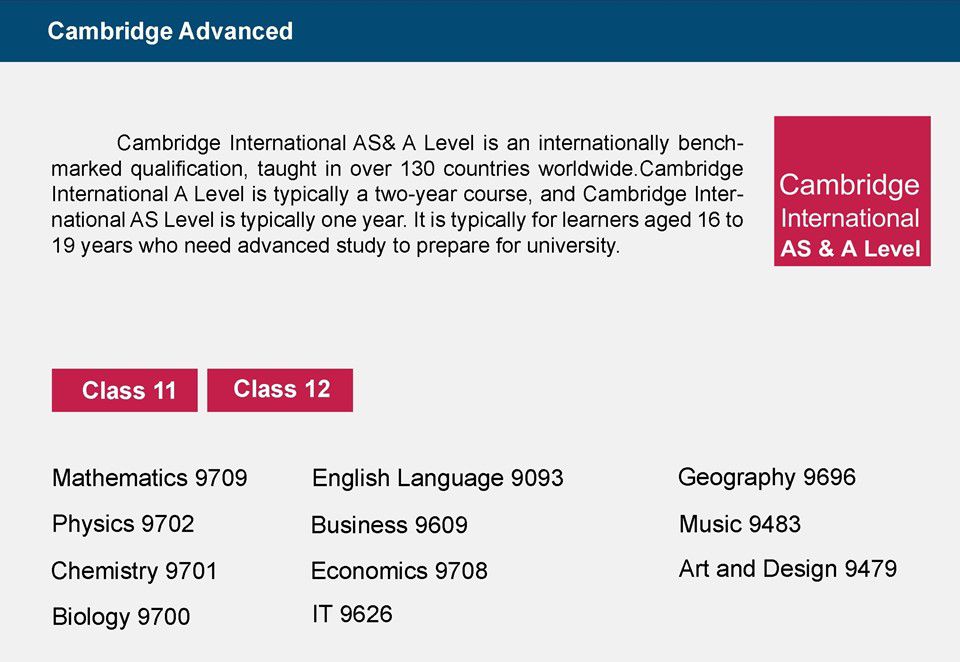Open the IT 9626 subject
The height and width of the screenshot is (662, 960).
click(352, 614)
